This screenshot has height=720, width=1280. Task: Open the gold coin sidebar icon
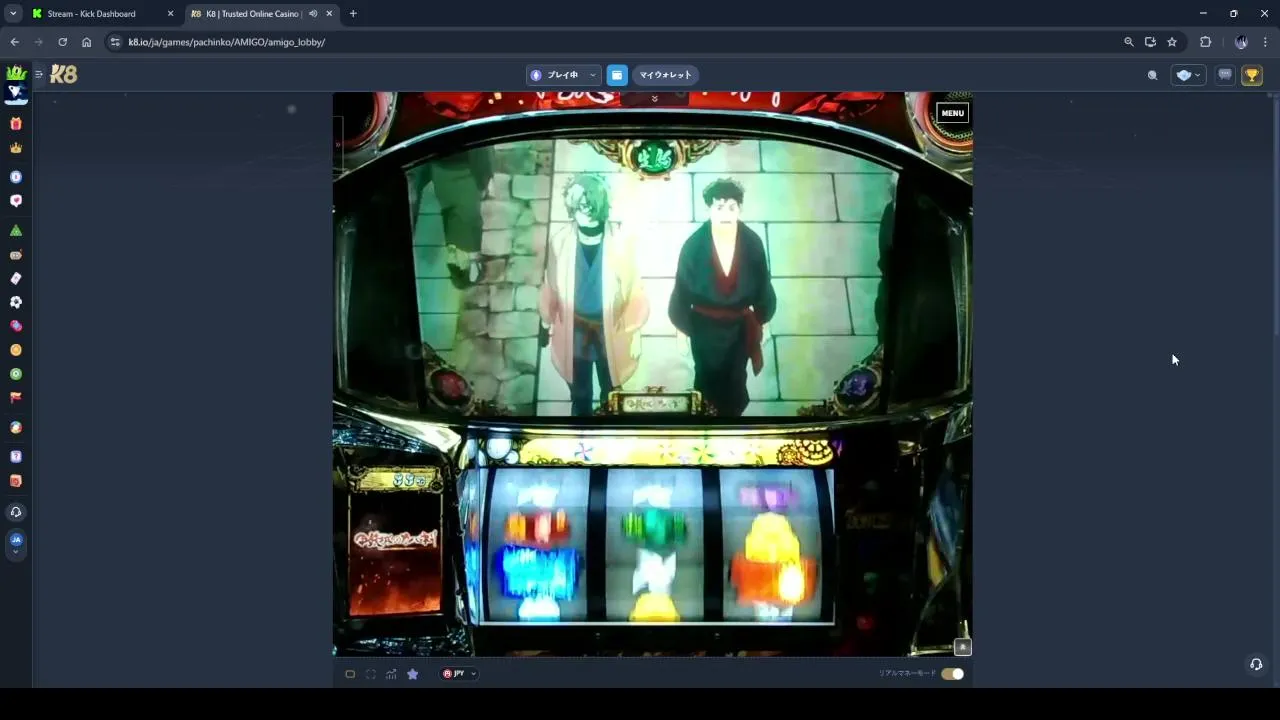pos(15,350)
